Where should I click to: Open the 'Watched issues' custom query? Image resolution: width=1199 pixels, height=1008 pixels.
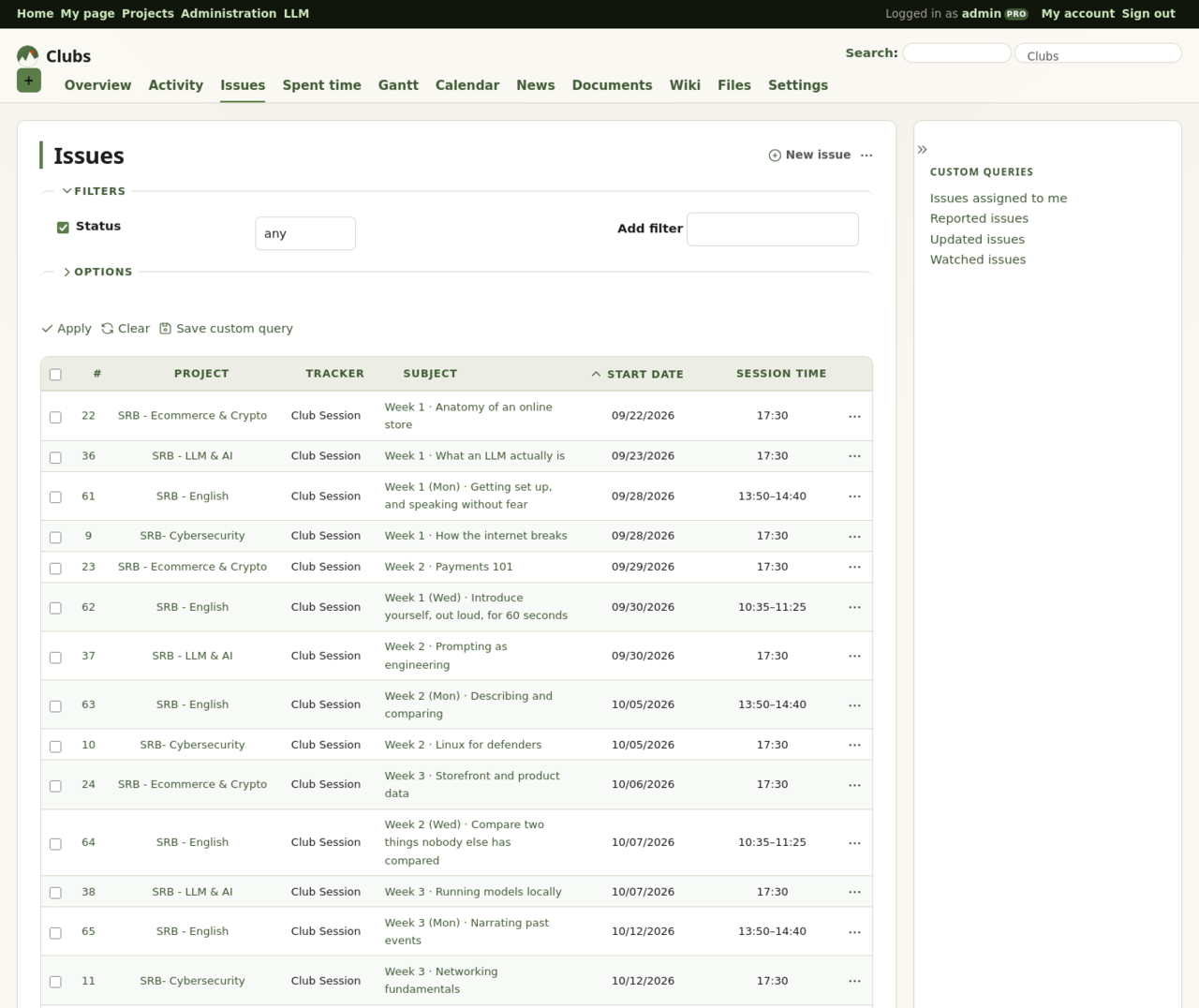(978, 259)
